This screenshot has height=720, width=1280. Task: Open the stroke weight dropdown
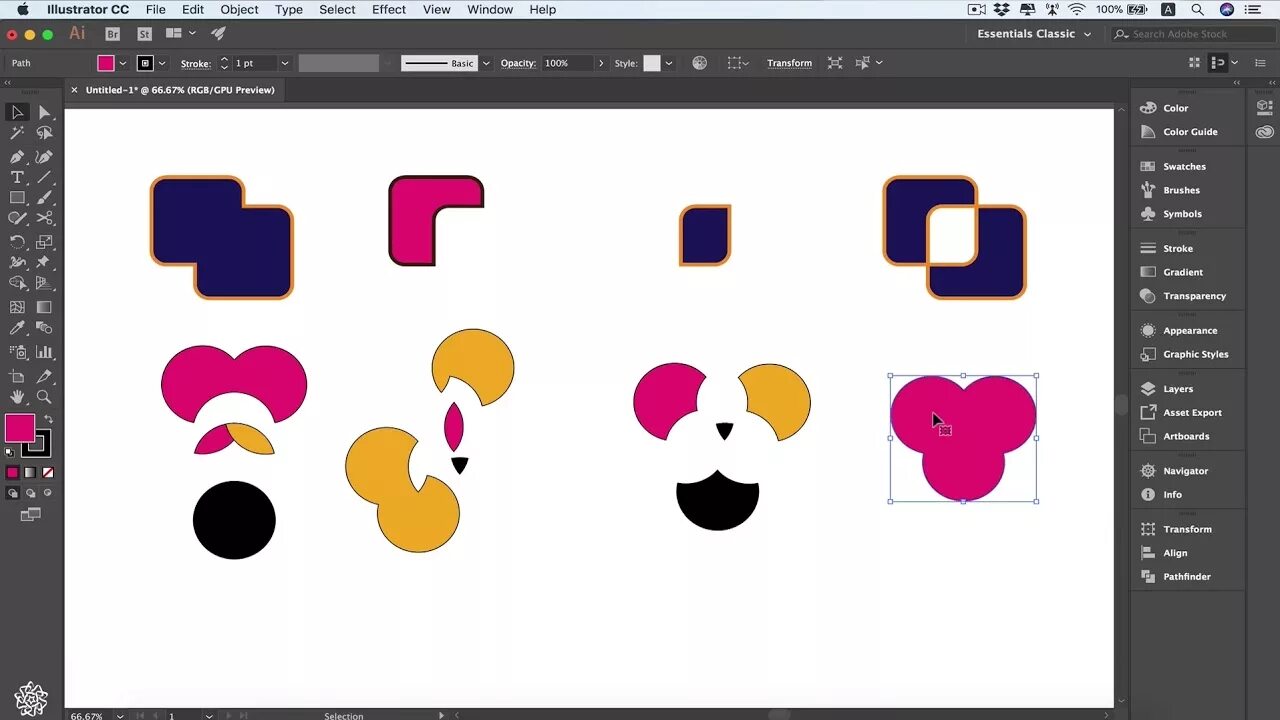tap(285, 63)
